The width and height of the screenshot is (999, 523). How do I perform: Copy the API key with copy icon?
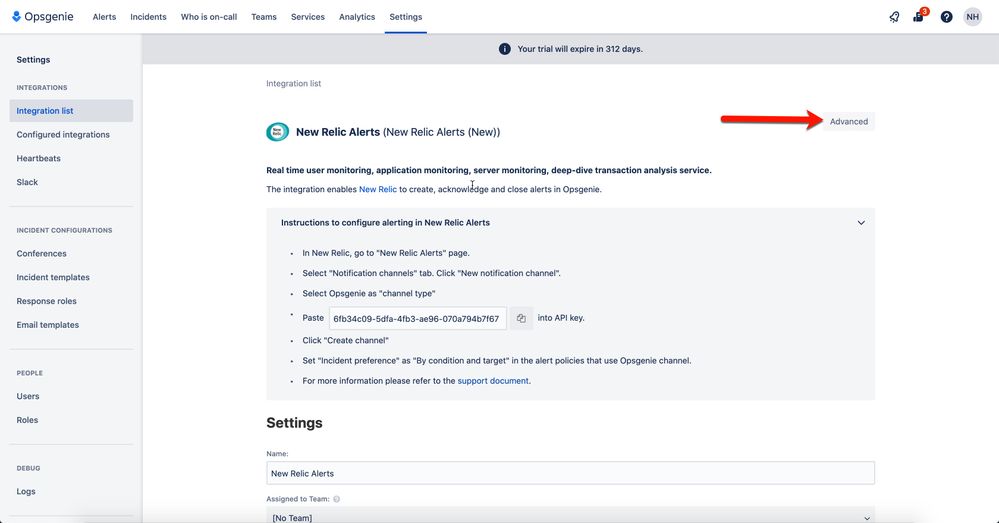pyautogui.click(x=521, y=318)
